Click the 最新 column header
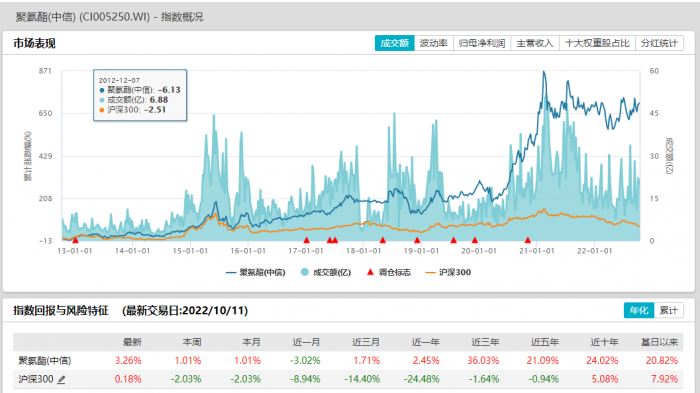 133,342
